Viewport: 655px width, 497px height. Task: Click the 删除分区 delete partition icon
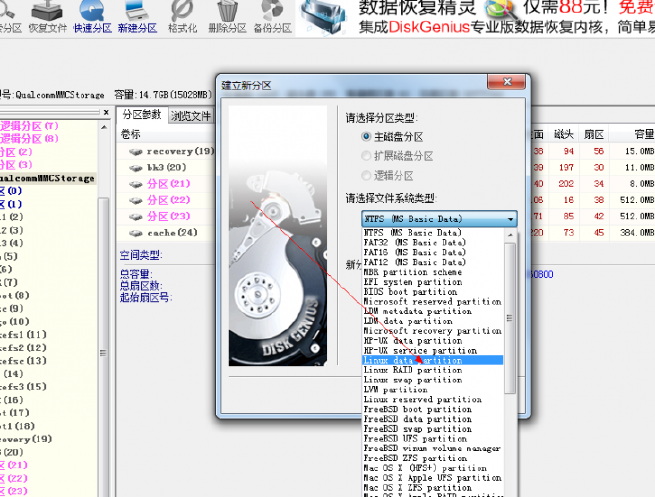(227, 18)
